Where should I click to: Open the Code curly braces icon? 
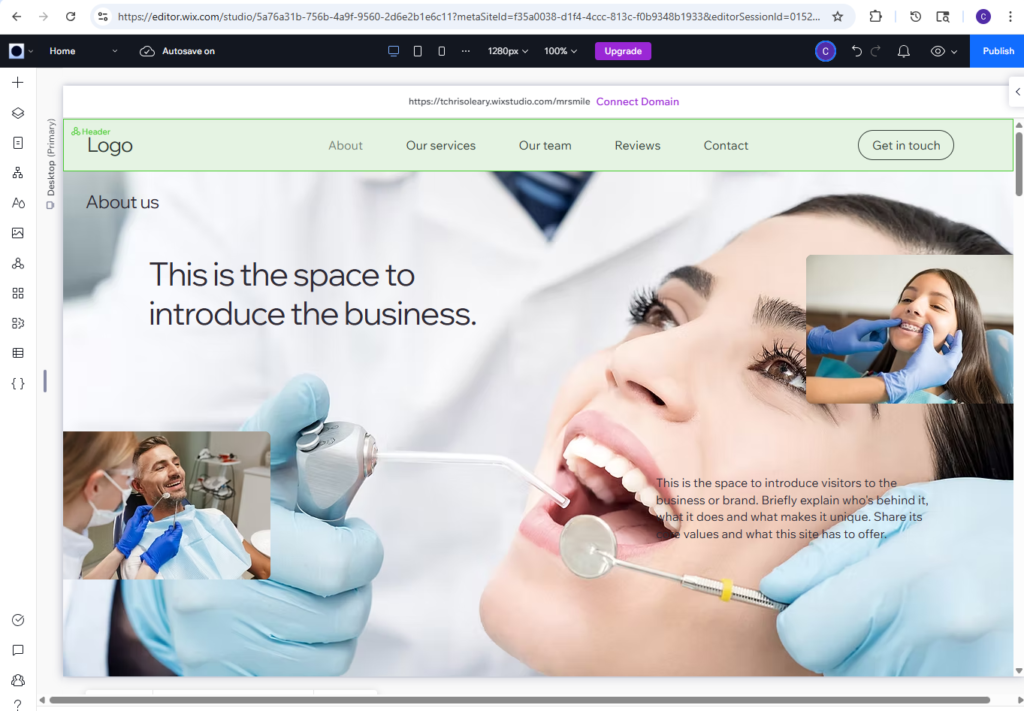tap(18, 383)
